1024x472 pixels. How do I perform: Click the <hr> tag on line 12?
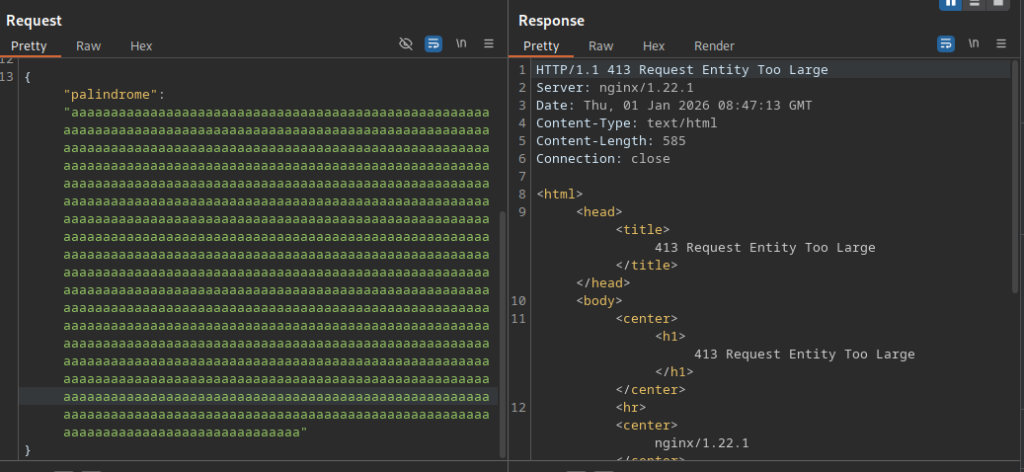pyautogui.click(x=631, y=407)
